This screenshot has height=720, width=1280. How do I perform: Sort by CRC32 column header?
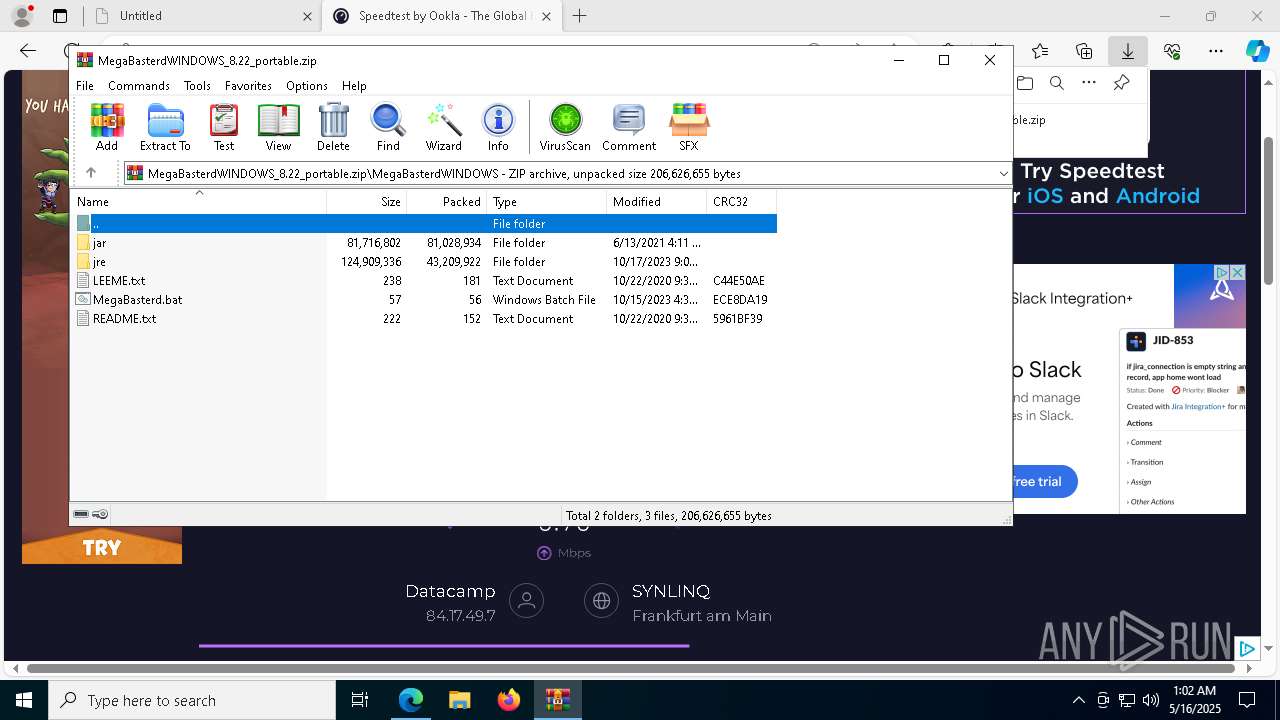741,202
